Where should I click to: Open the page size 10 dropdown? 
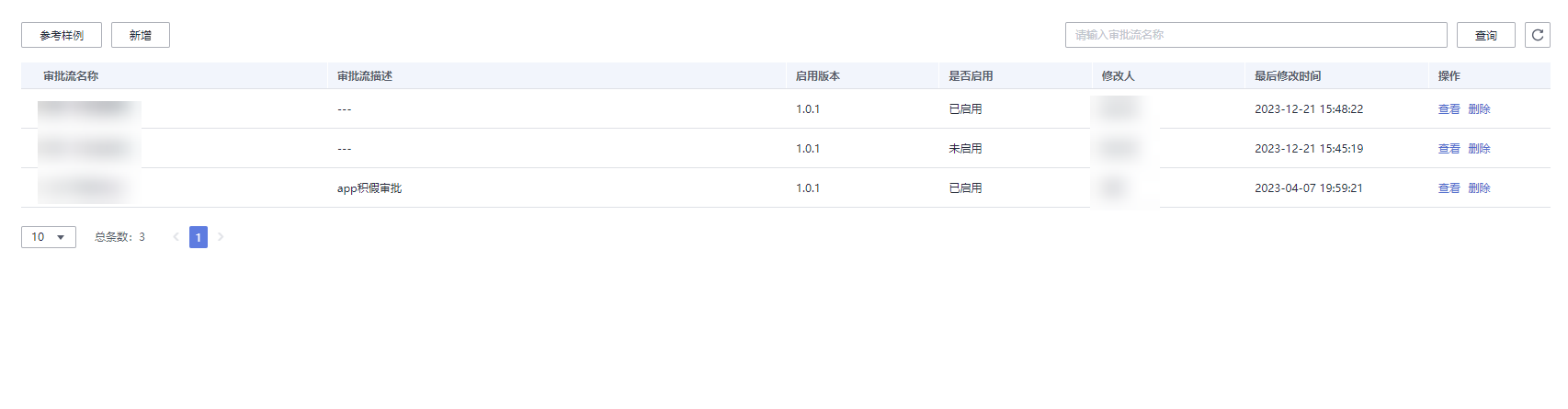[x=49, y=237]
